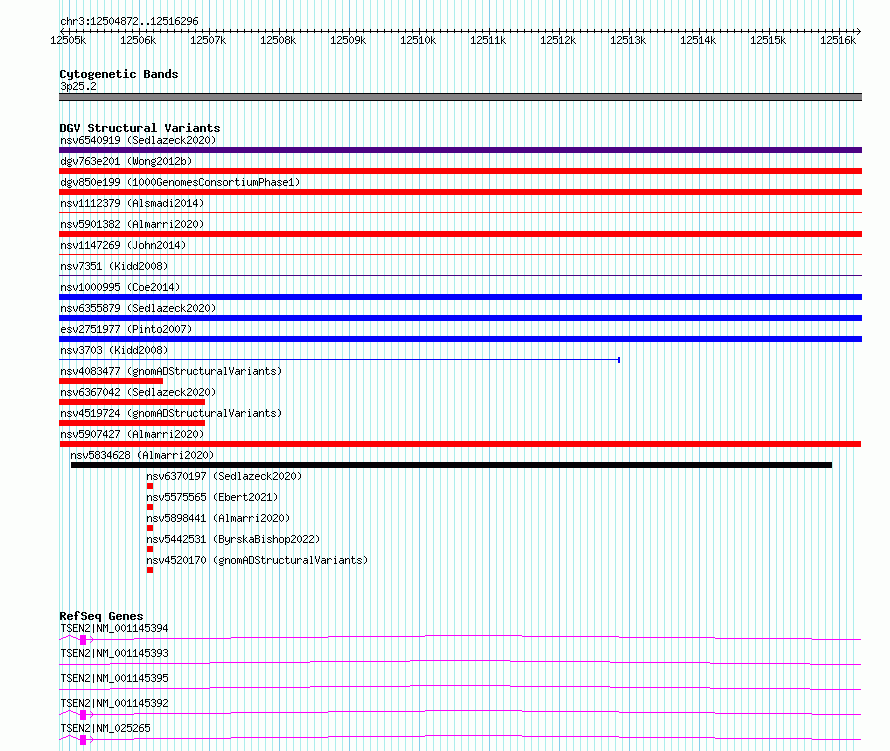890x751 pixels.
Task: Click the blue bar under nsv6355879
Action: 460,318
